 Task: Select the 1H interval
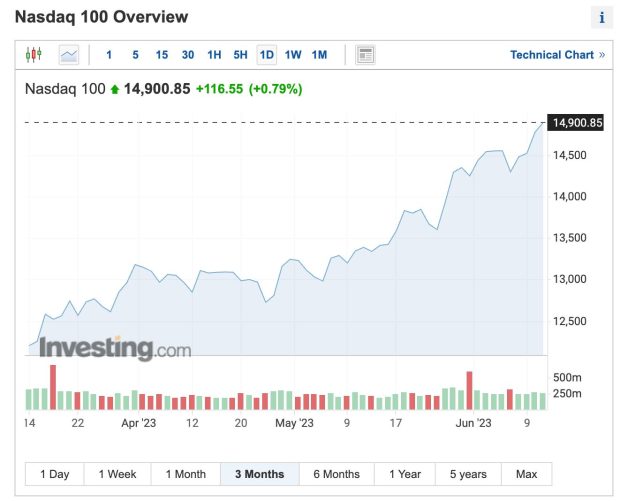pyautogui.click(x=214, y=55)
